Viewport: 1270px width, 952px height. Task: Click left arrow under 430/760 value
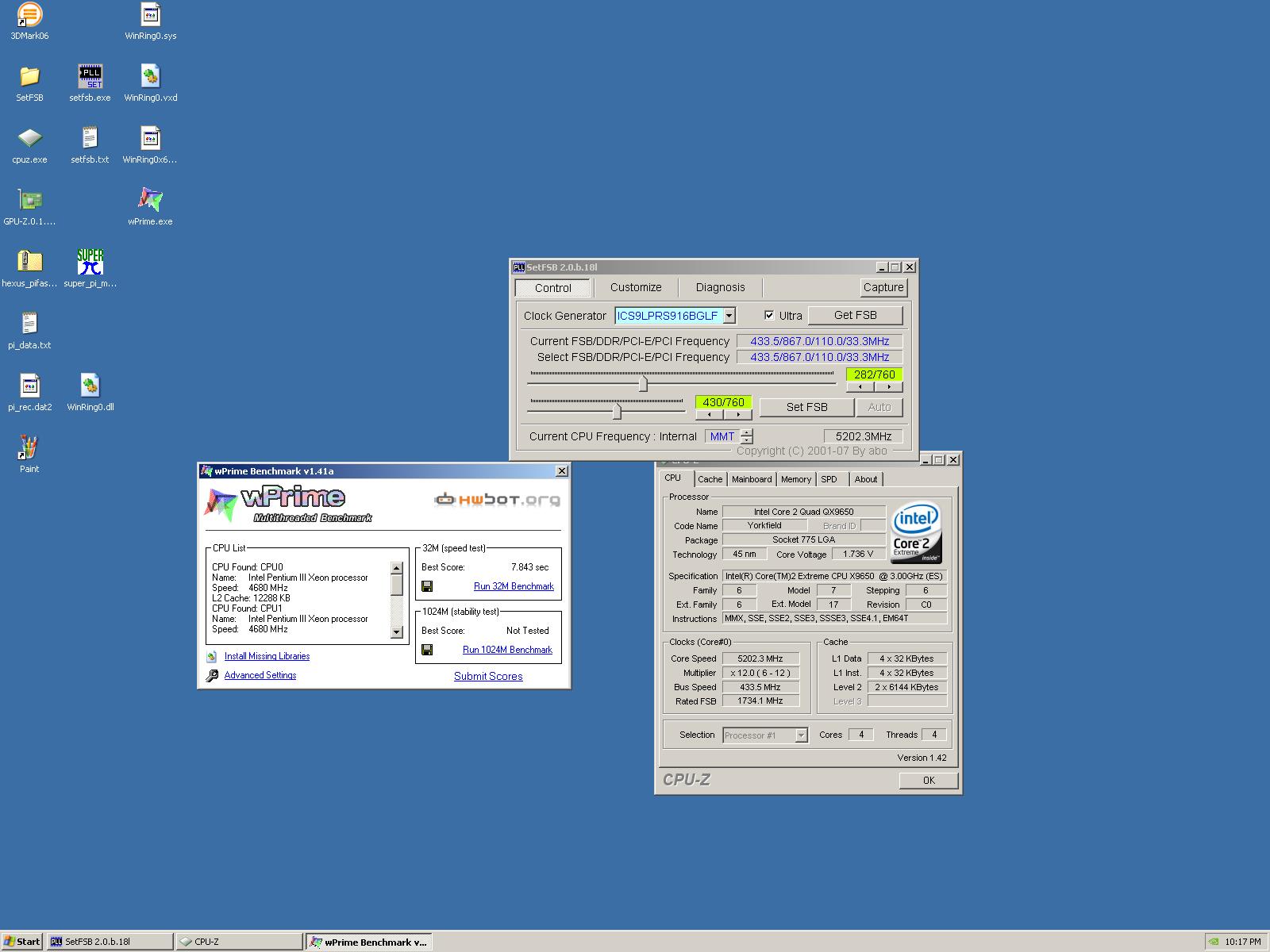tap(710, 415)
